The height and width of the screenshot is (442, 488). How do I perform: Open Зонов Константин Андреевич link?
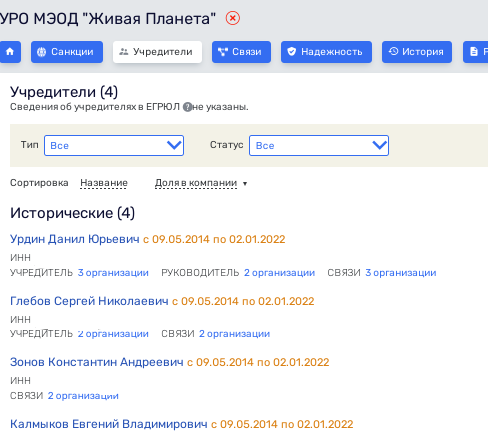[x=97, y=362]
